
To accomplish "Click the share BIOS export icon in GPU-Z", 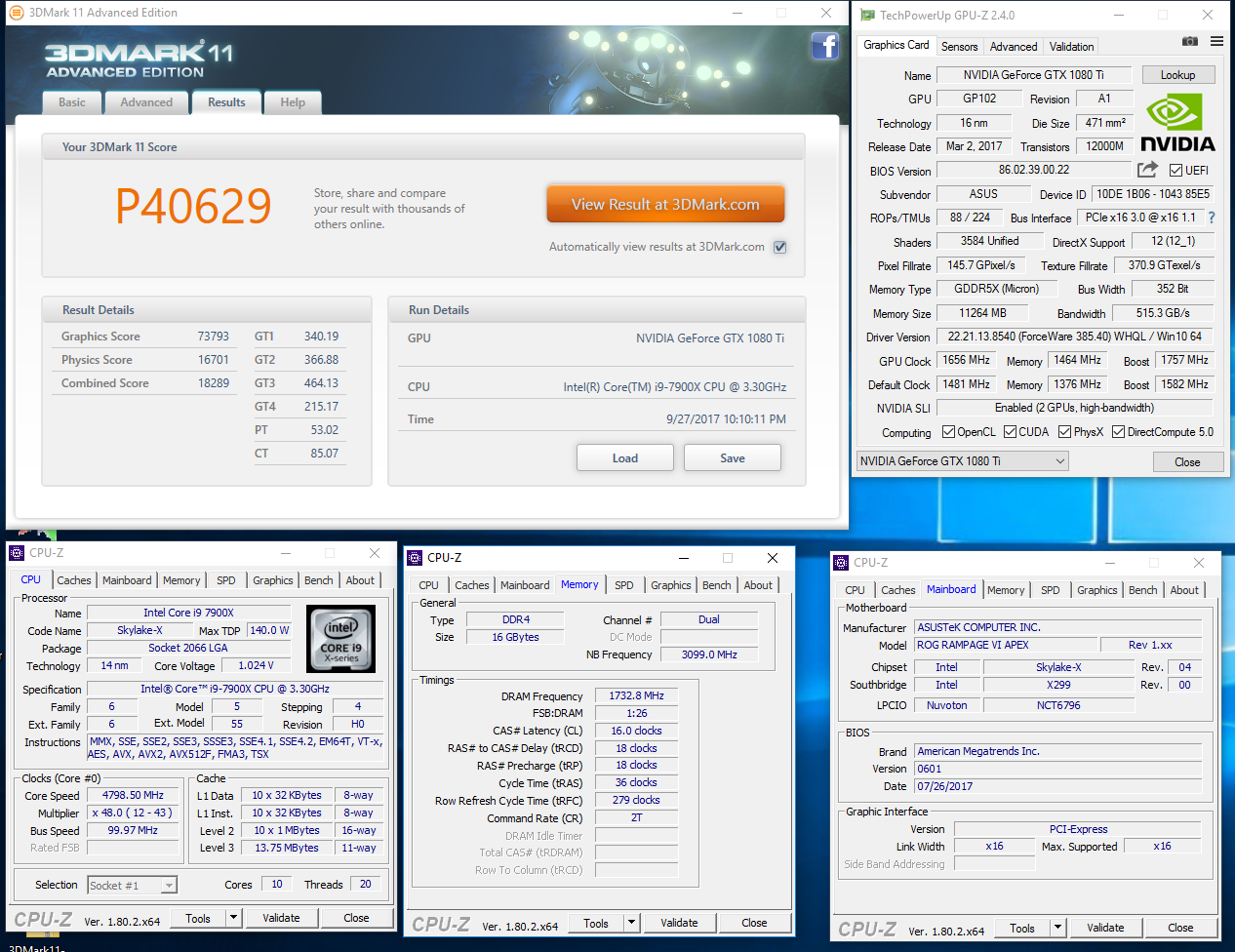I will point(1146,170).
